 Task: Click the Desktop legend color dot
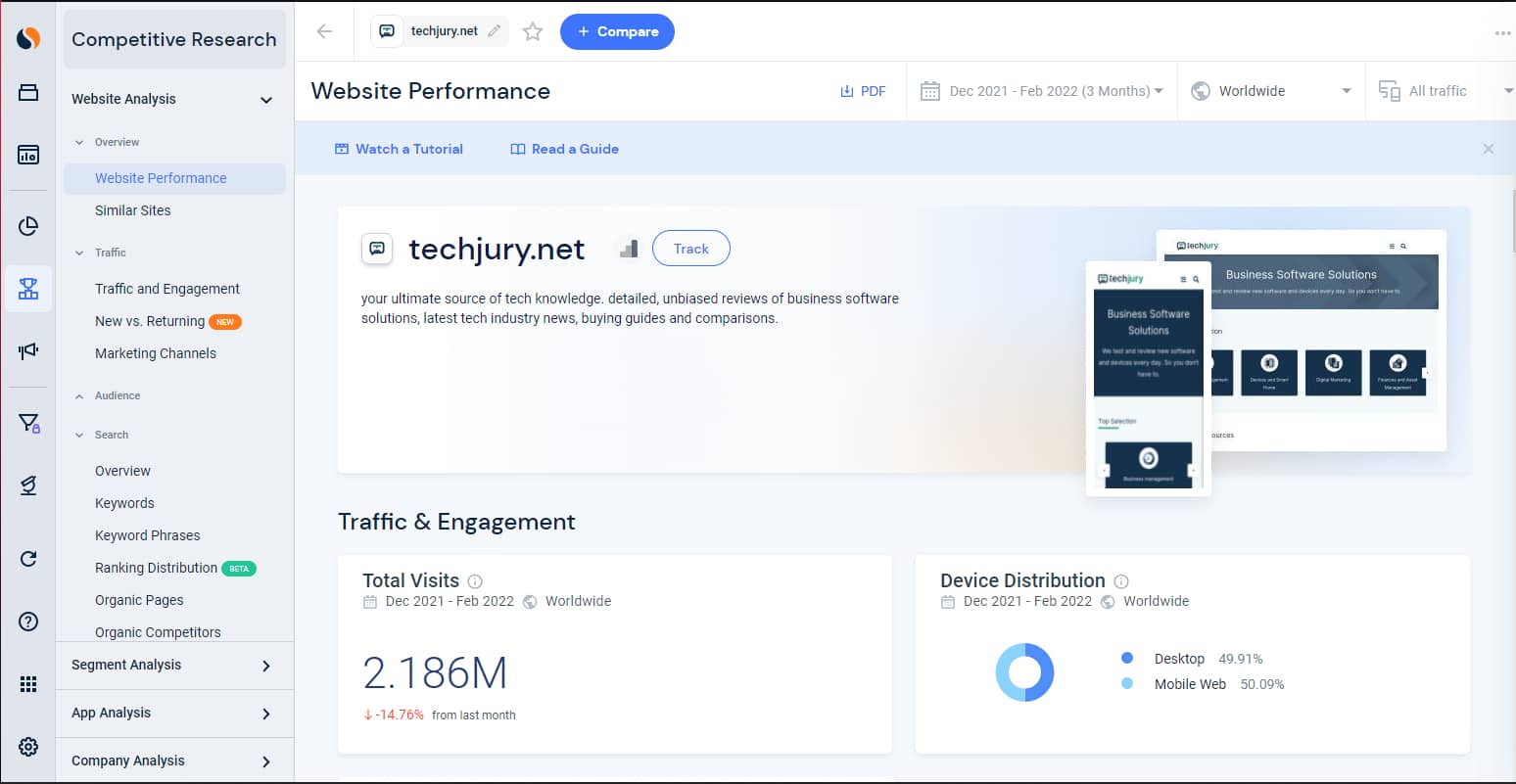click(1127, 658)
